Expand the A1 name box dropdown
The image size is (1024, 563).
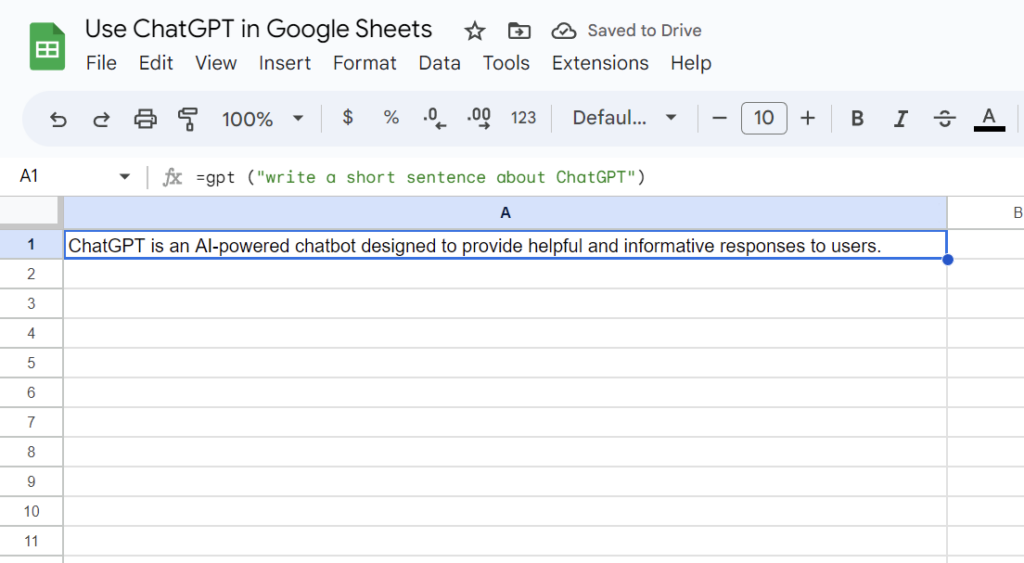point(125,177)
